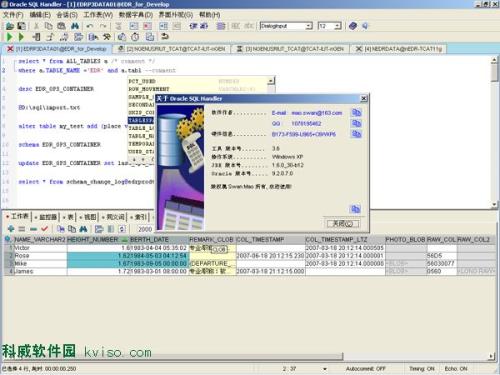The image size is (500, 375).
Task: Click the NAME_VARCHAR2 column header
Action: point(40,239)
